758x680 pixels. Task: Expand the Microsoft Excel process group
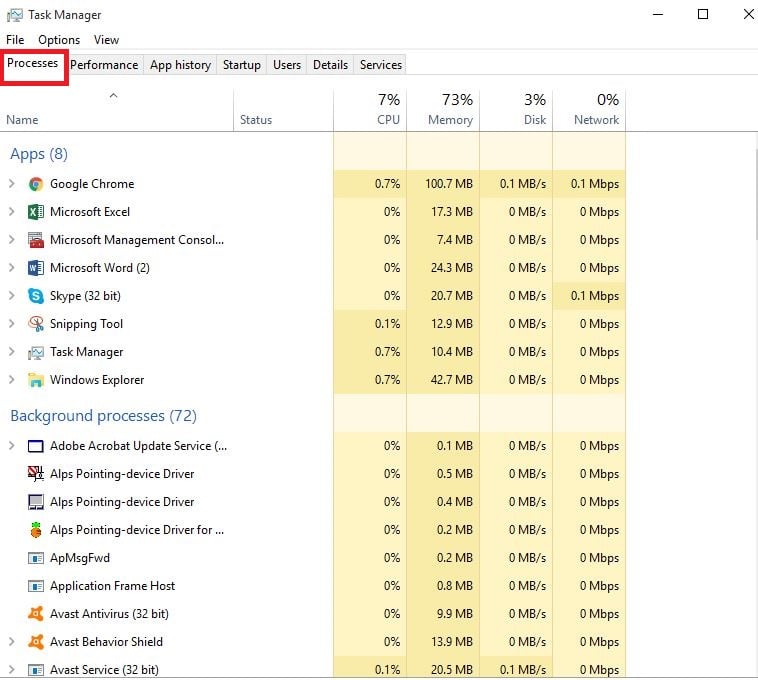click(12, 212)
